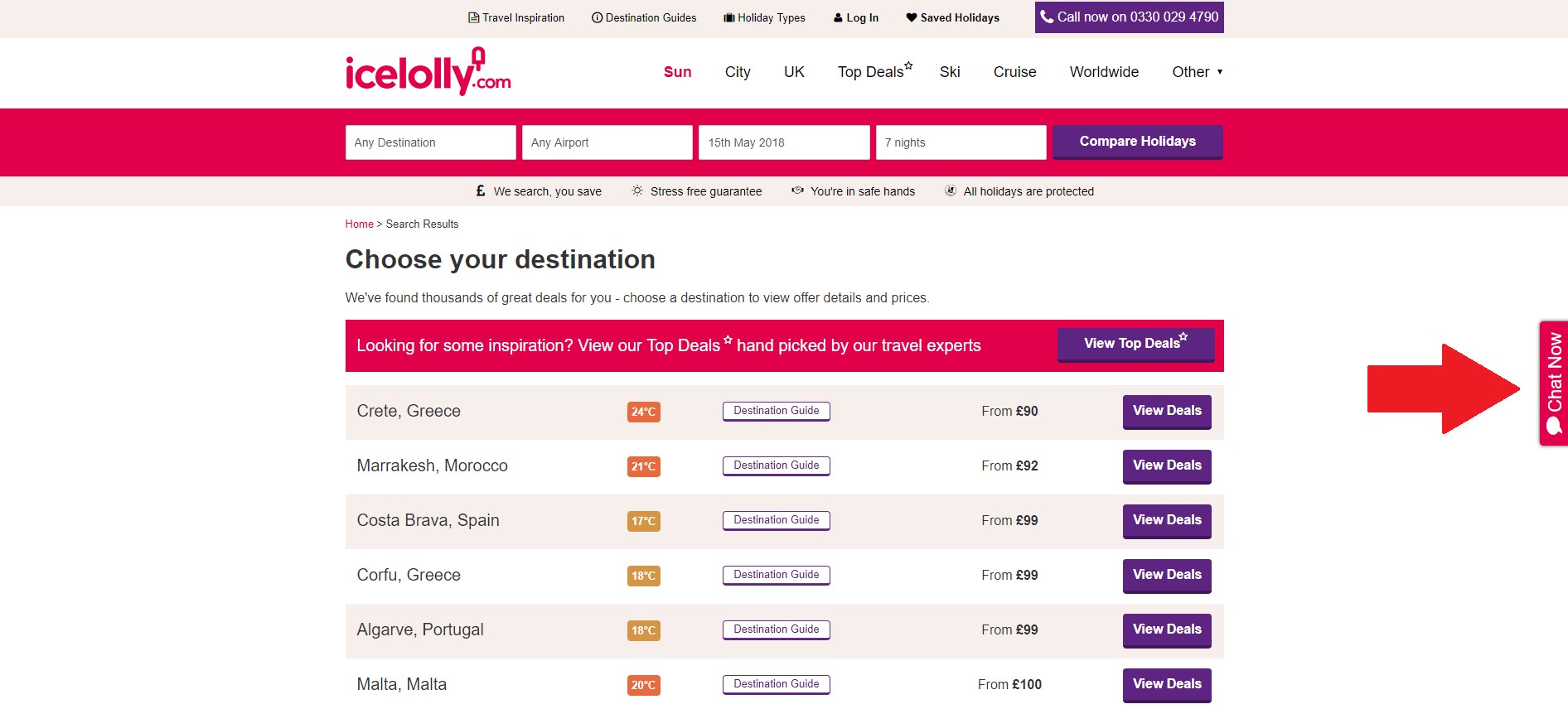Click the Call now on 0330 029 4790 banner
This screenshot has width=1568, height=709.
(1130, 17)
